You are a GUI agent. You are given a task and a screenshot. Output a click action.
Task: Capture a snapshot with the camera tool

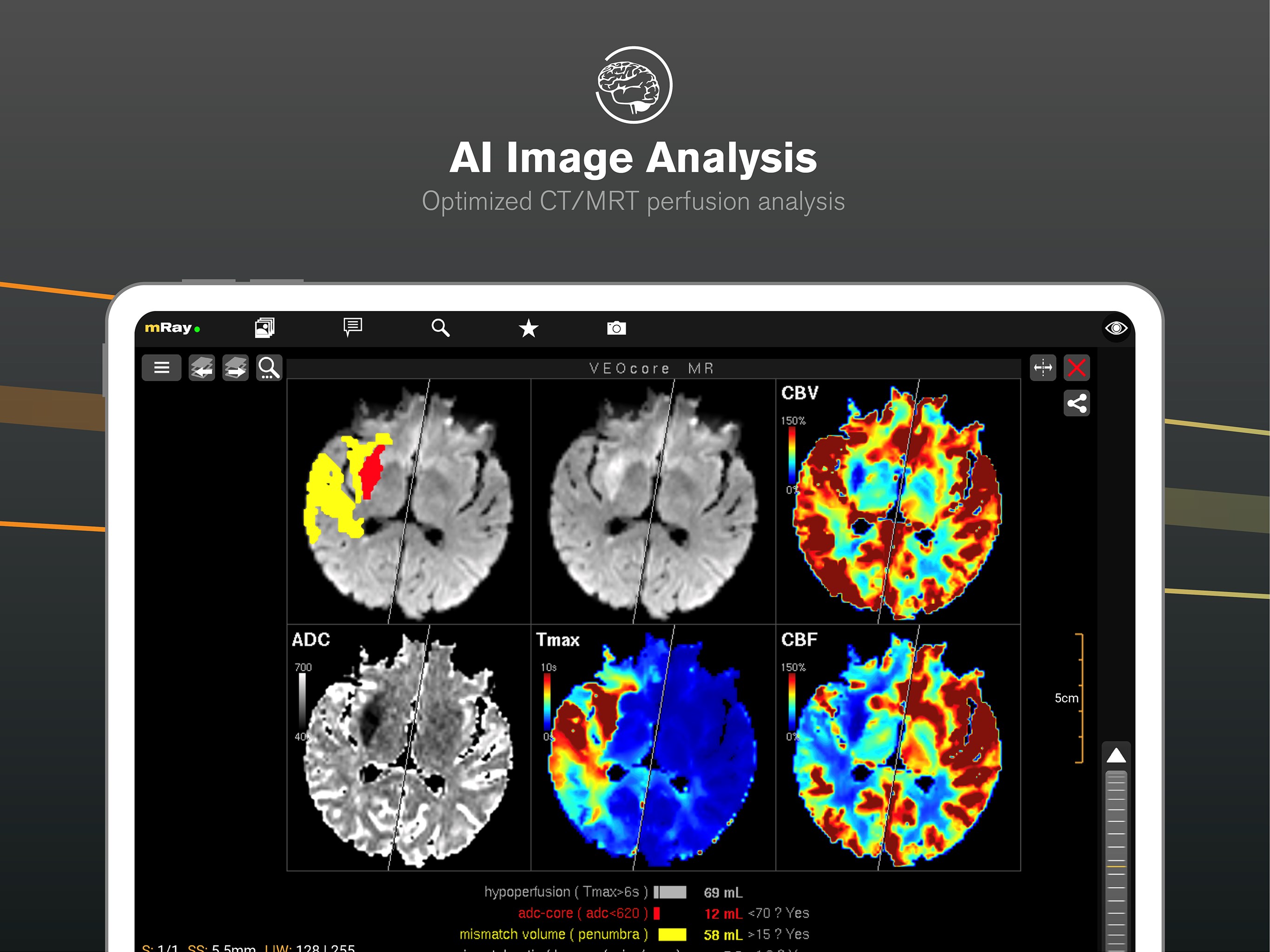[615, 327]
